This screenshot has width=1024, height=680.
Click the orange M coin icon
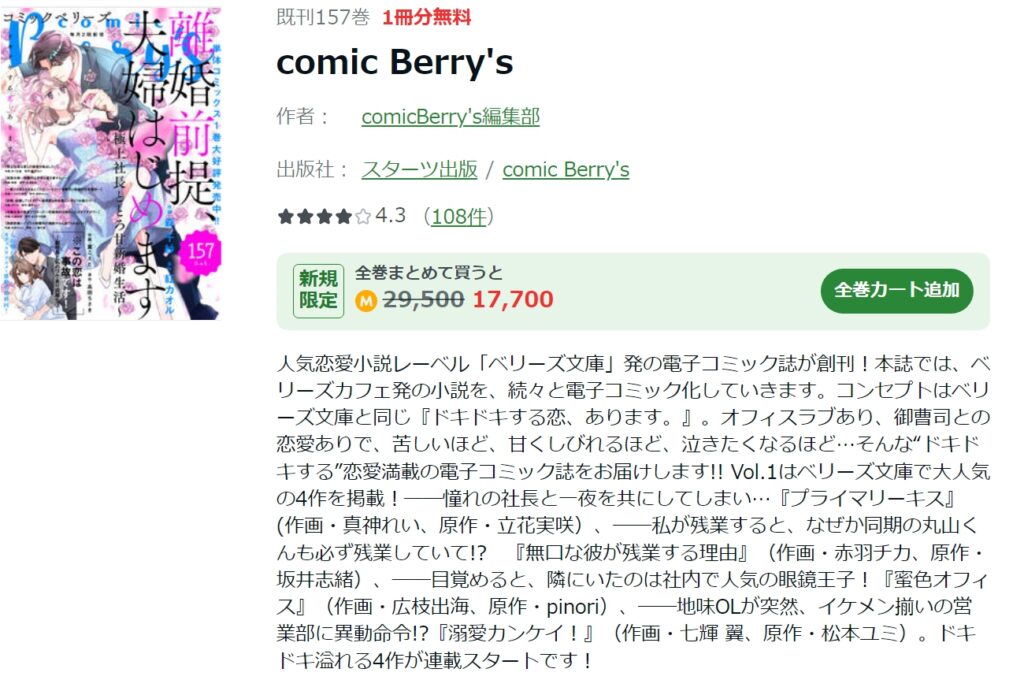366,300
